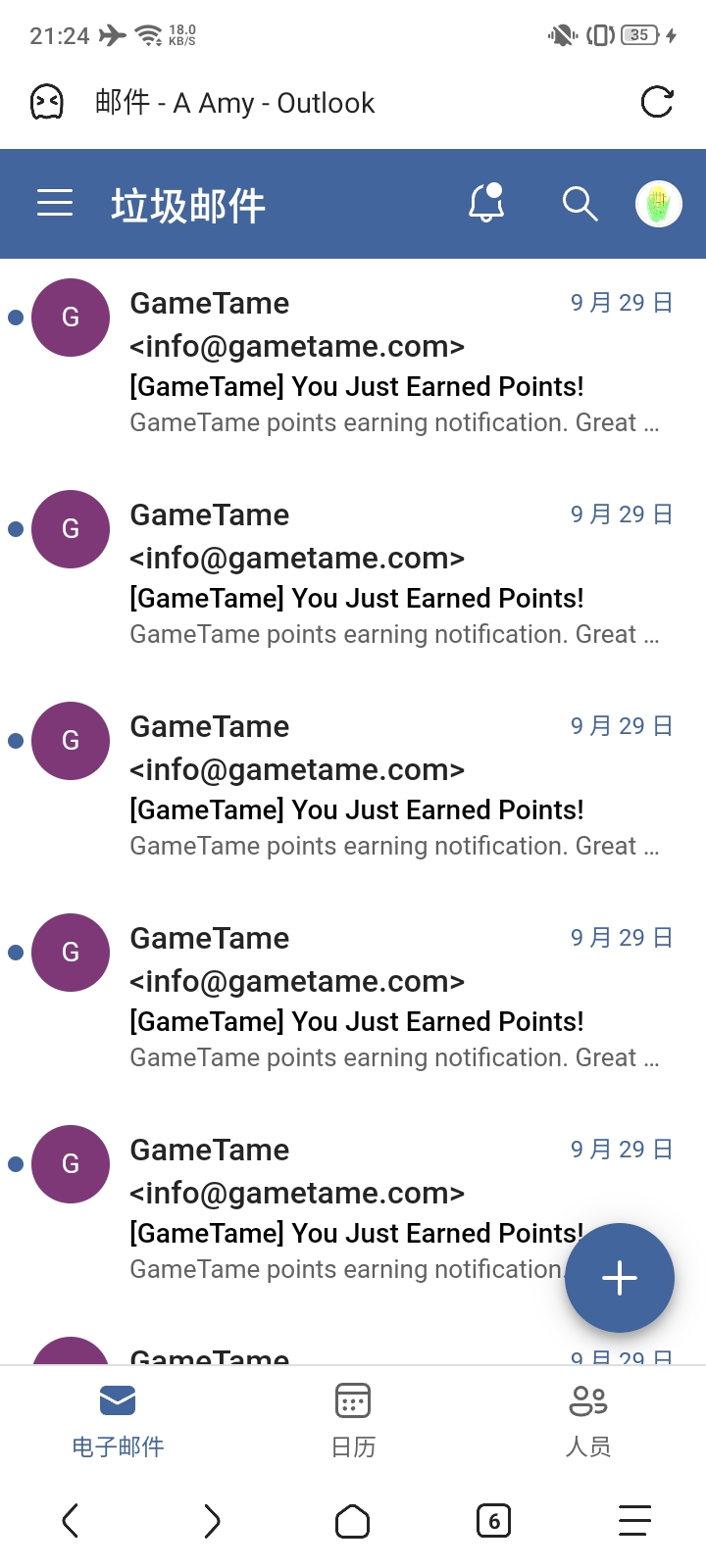The width and height of the screenshot is (706, 1568).
Task: Open the hamburger navigation menu
Action: point(55,203)
